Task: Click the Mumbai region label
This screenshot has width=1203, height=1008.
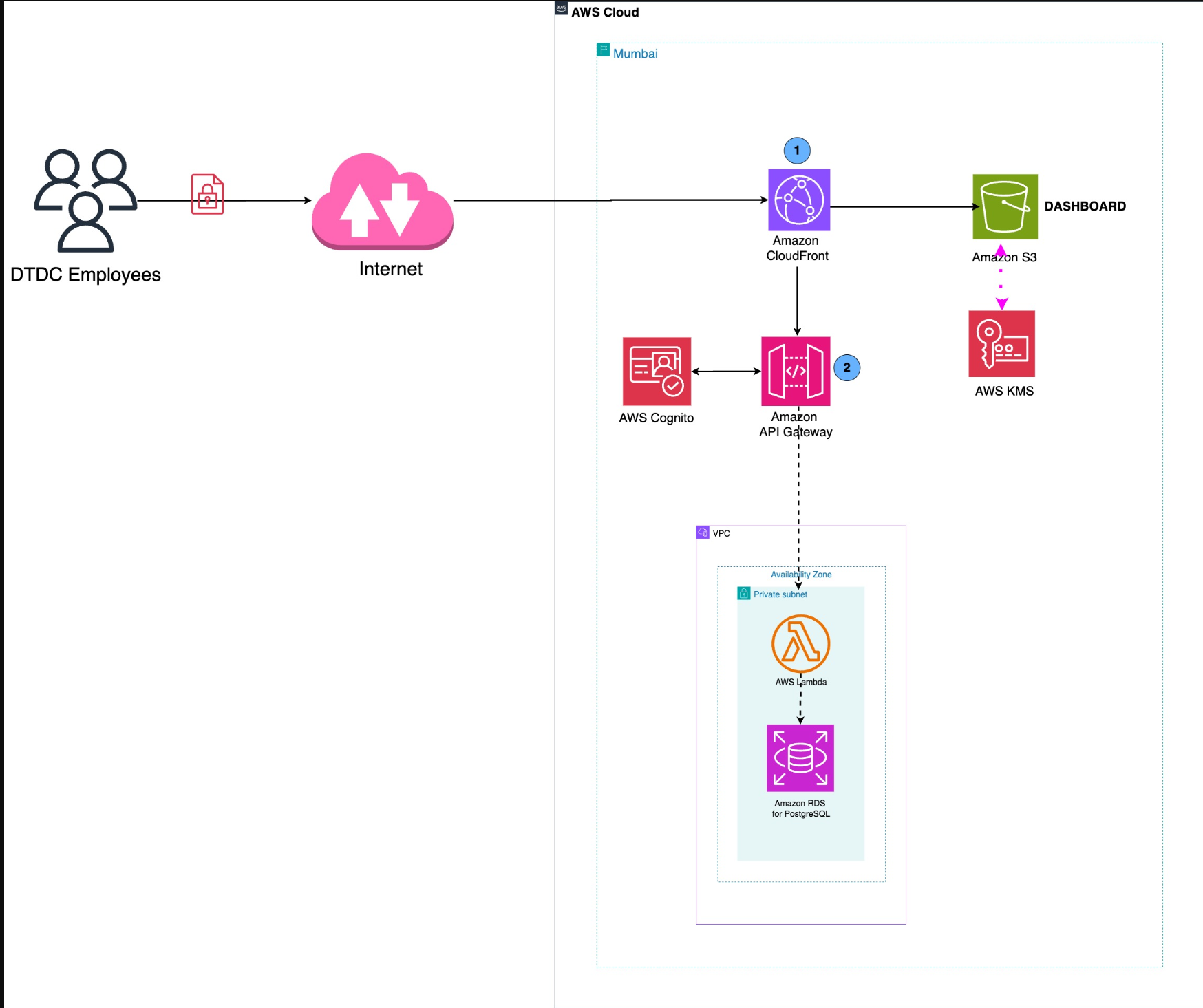Action: 635,54
